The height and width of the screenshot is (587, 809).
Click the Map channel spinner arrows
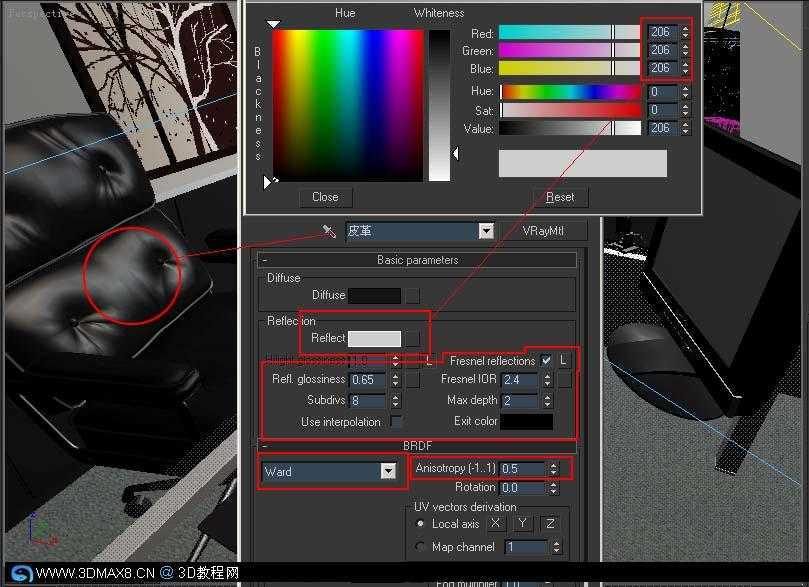click(556, 547)
